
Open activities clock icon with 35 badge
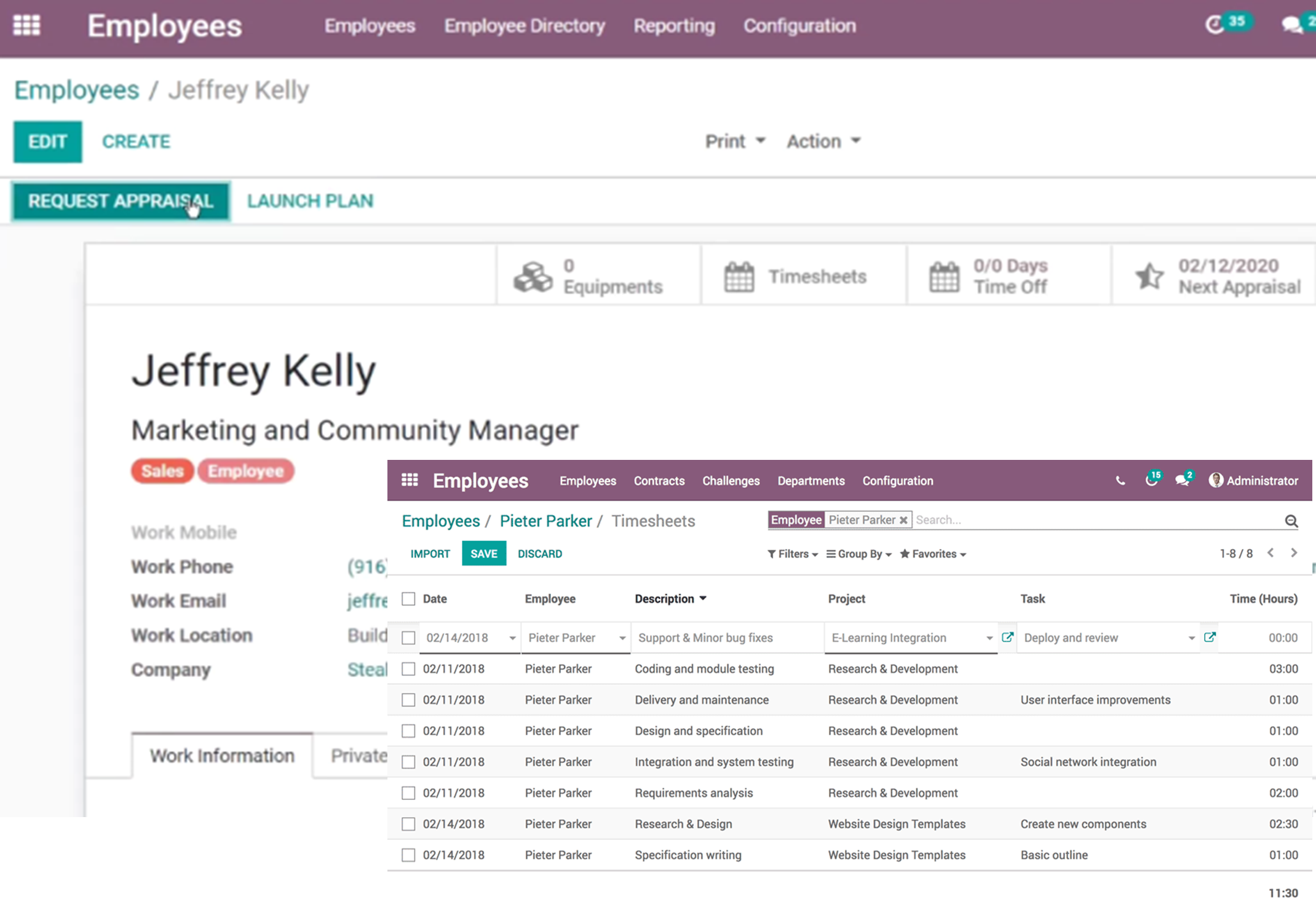tap(1215, 25)
